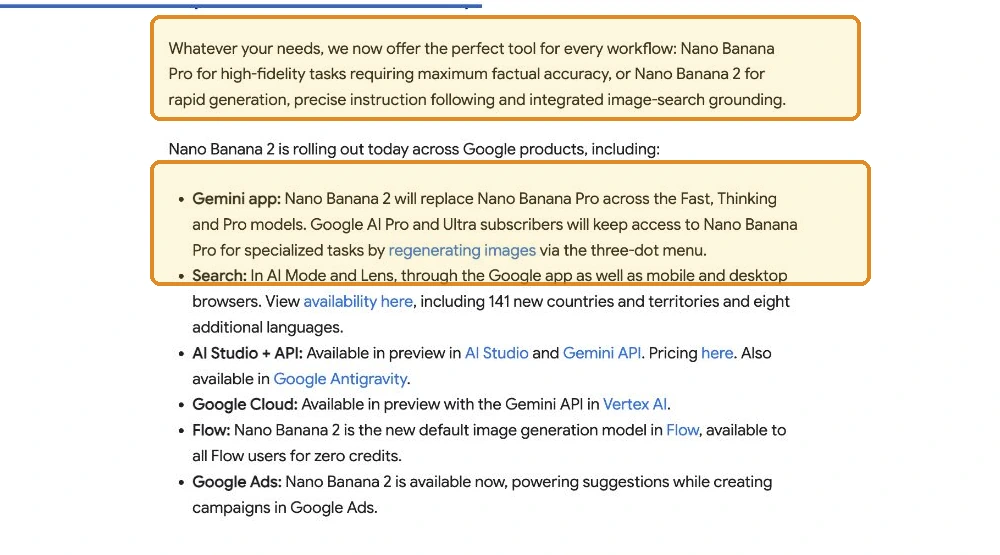Open the 'AI Studio' hyperlink

(x=496, y=353)
